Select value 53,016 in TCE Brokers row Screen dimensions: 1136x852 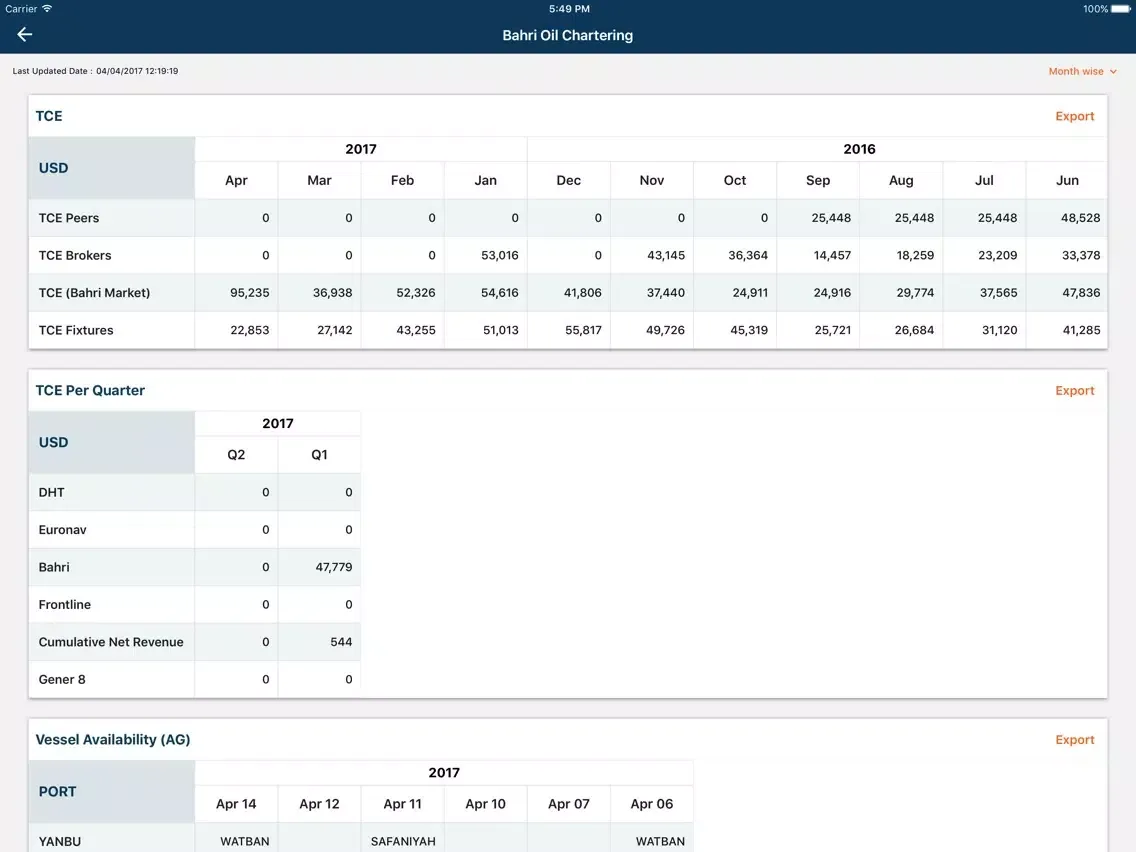(500, 256)
